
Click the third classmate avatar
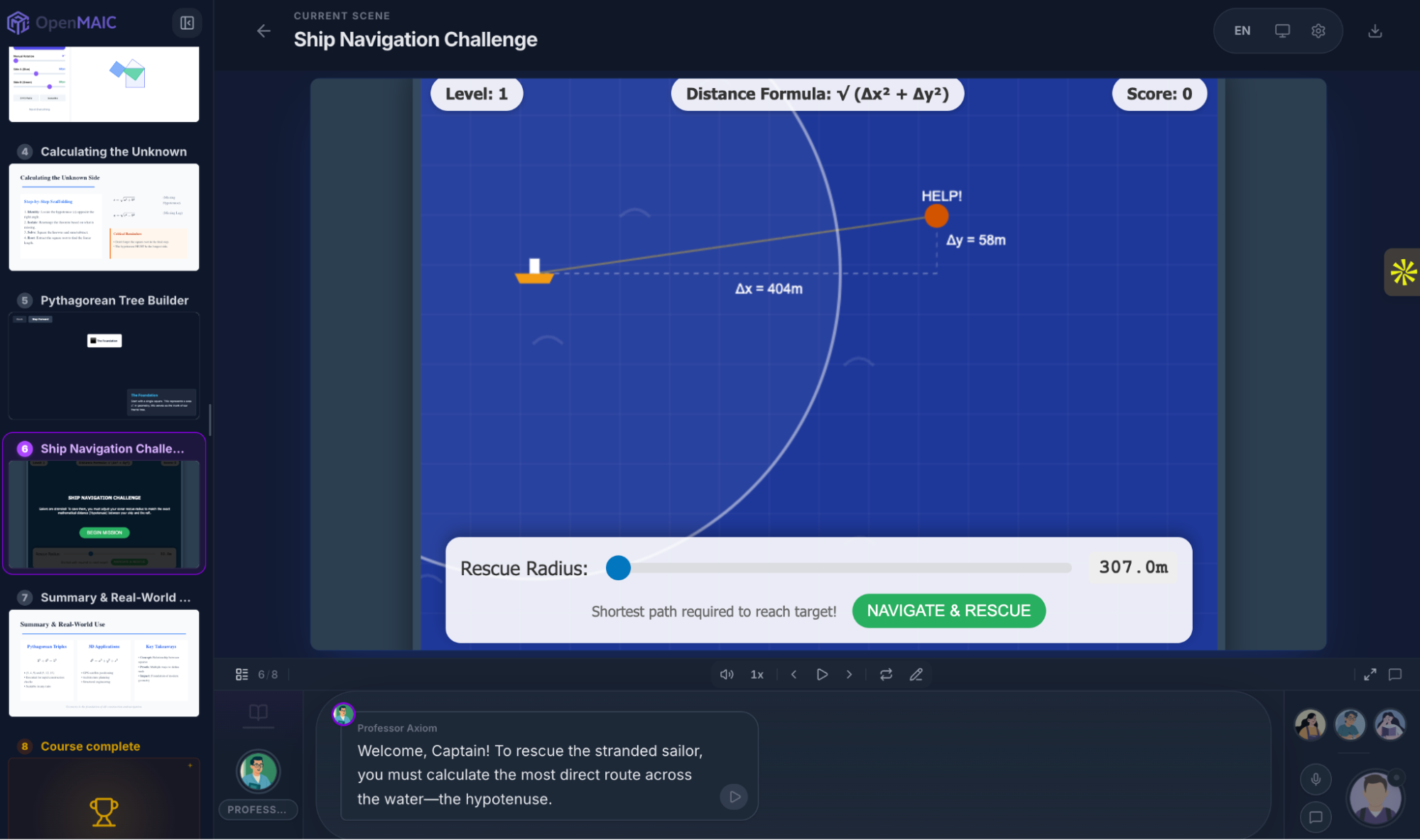(x=1390, y=724)
